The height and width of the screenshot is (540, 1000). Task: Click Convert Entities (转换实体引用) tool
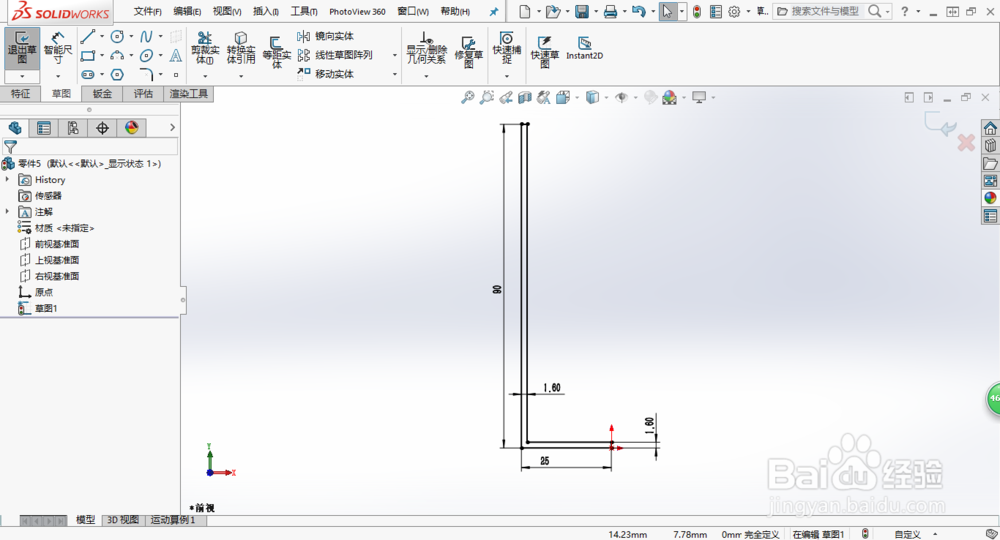click(240, 48)
